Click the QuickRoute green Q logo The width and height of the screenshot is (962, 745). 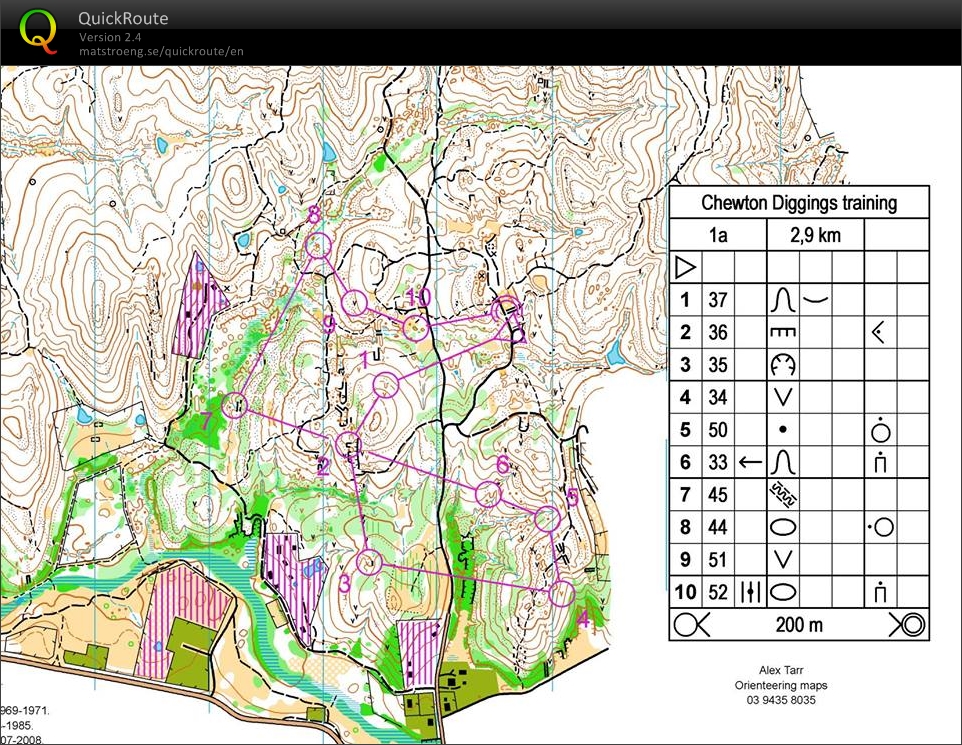tap(38, 30)
